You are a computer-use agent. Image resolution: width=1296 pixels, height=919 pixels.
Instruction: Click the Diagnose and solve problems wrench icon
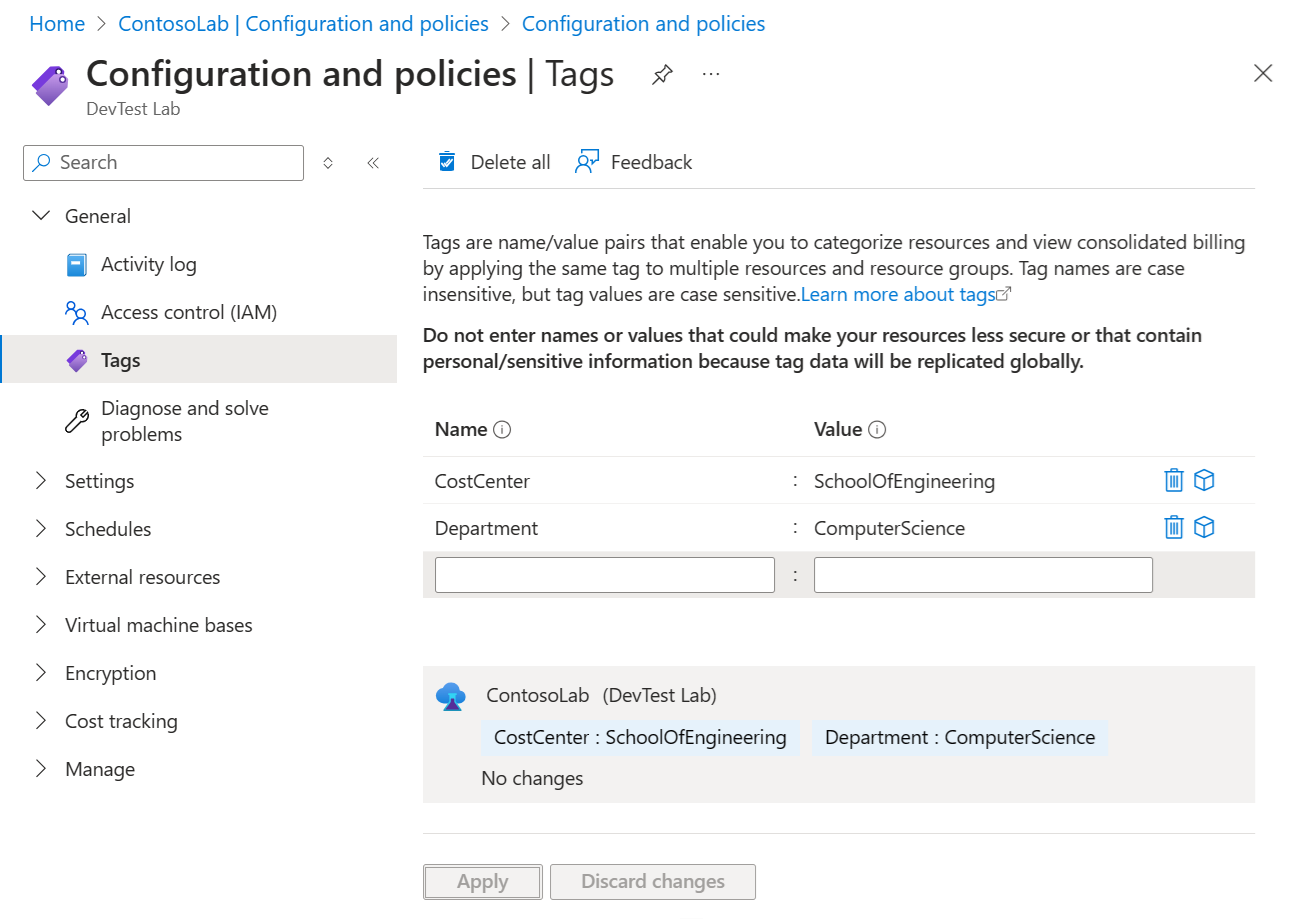(x=77, y=420)
